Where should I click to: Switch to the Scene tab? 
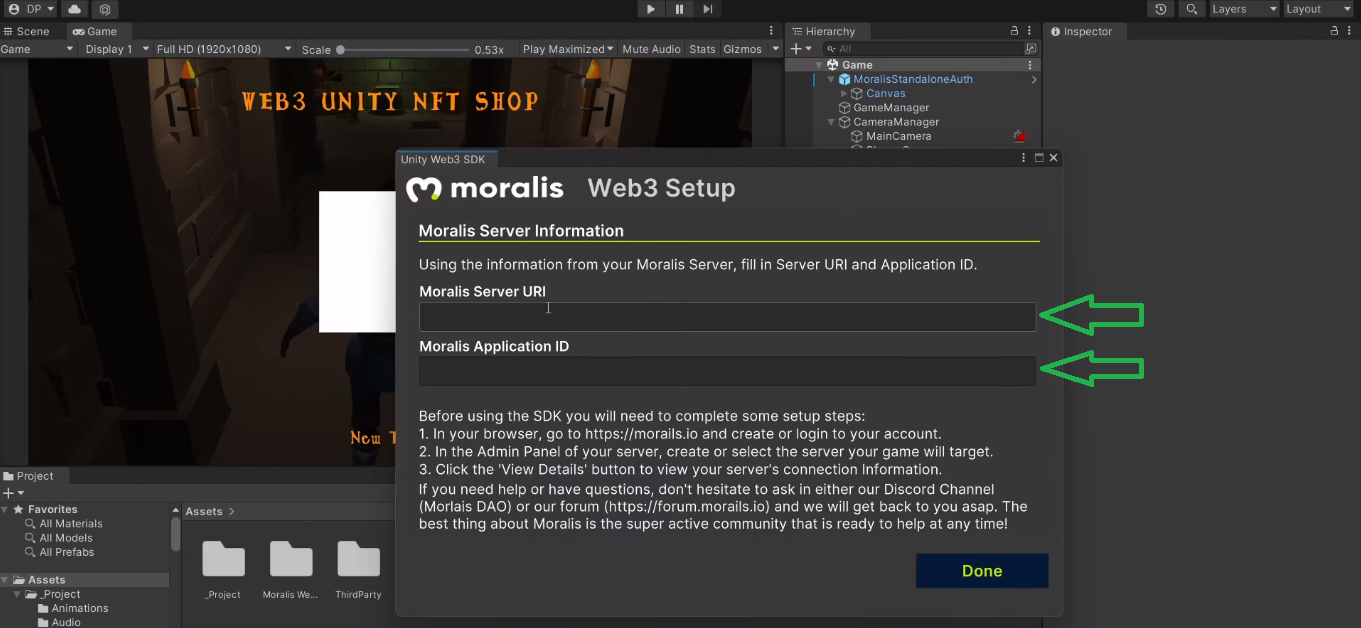pos(27,31)
